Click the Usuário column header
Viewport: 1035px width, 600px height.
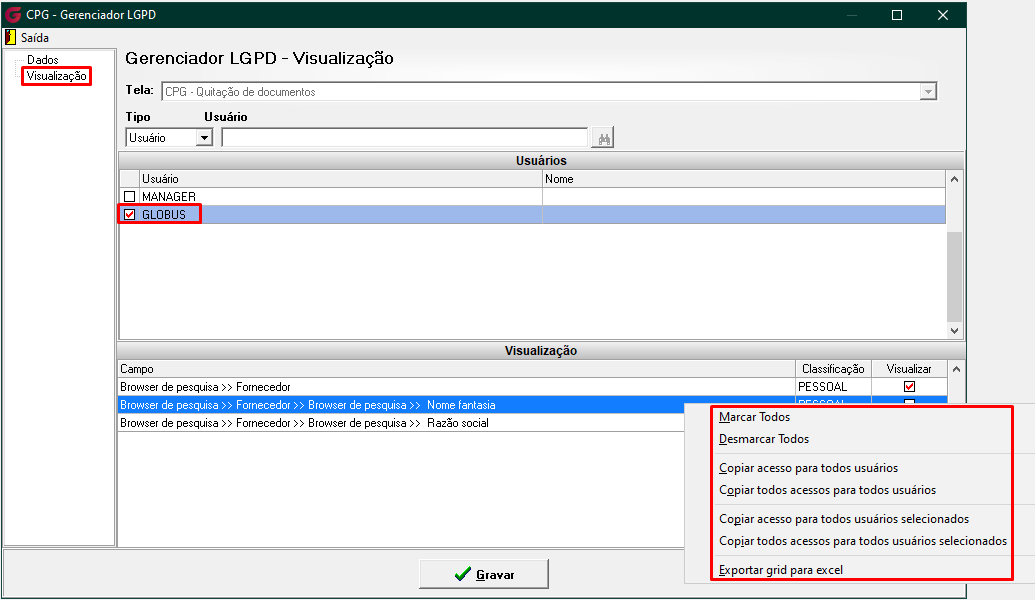coord(341,179)
